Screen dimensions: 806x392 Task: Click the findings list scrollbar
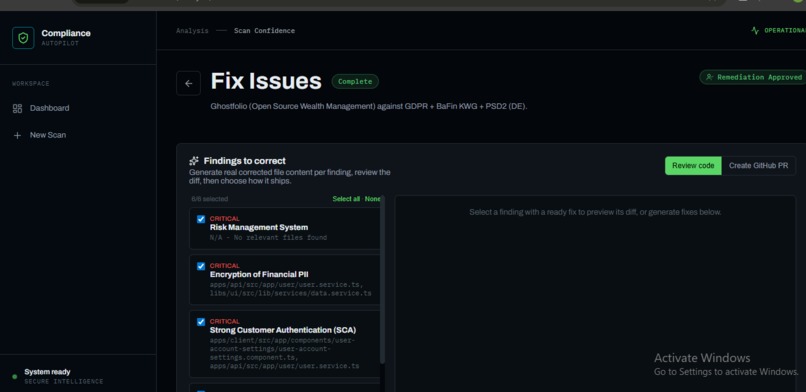(x=382, y=280)
